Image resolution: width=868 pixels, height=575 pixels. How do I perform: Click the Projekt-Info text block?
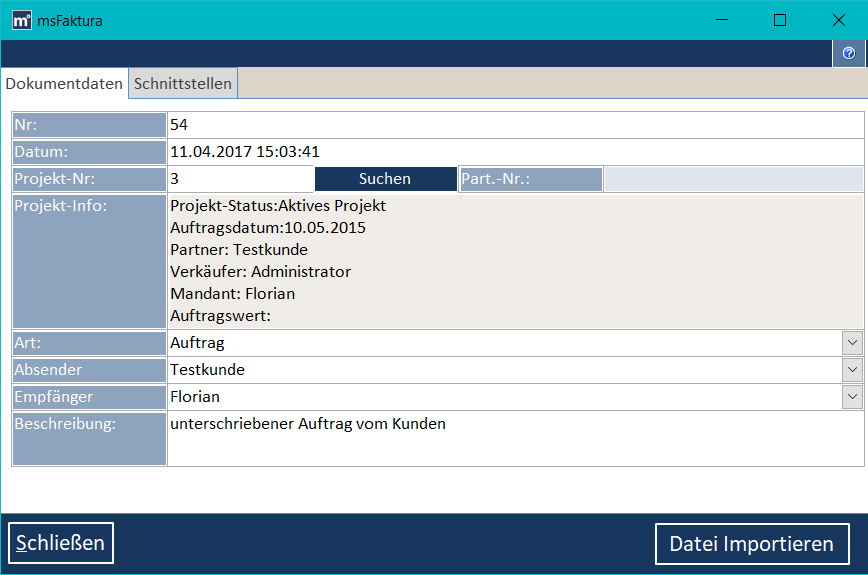click(515, 261)
